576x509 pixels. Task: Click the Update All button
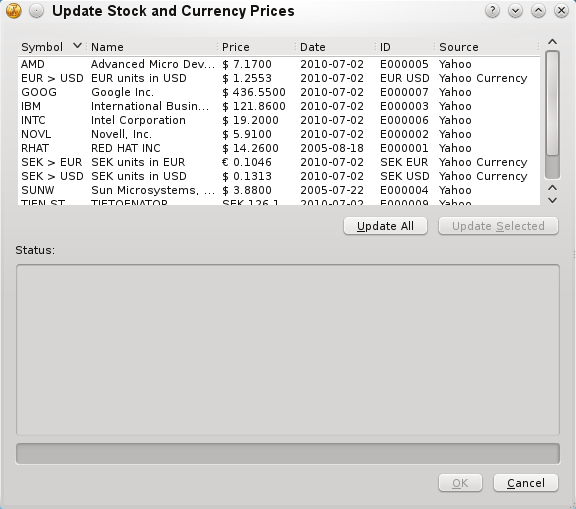(385, 226)
